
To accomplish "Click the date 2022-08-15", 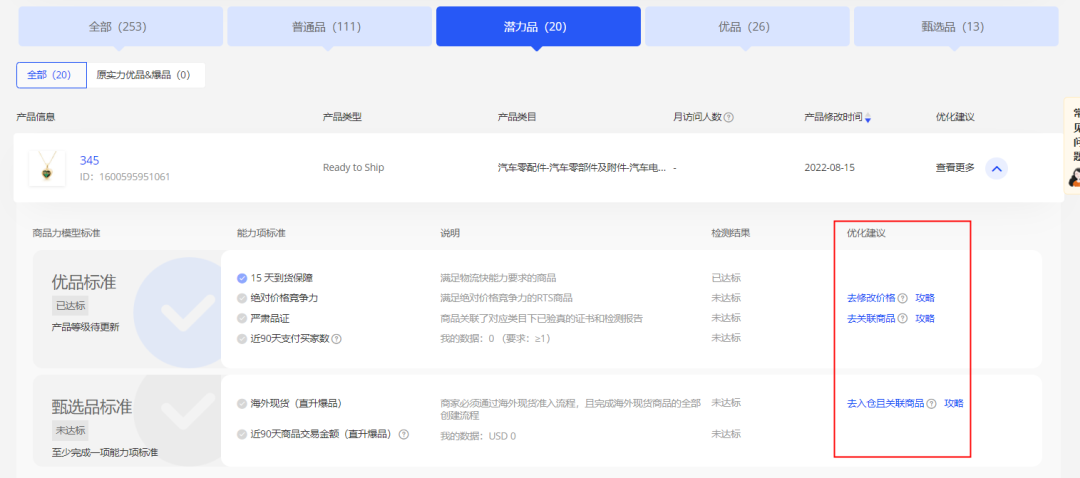I will (829, 167).
